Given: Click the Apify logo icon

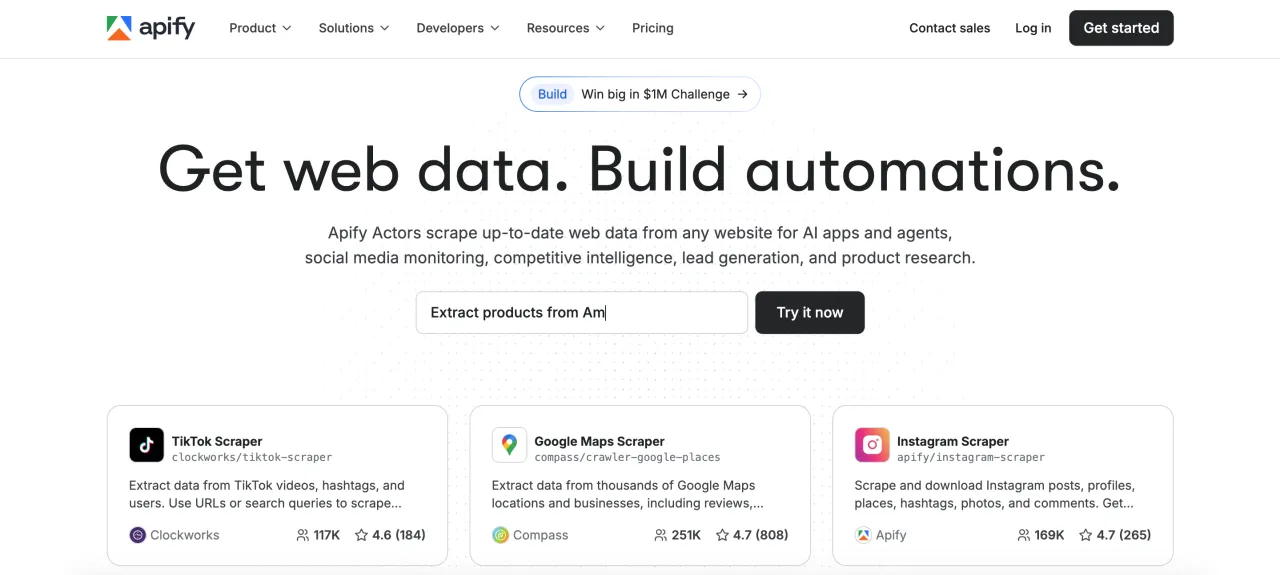Looking at the screenshot, I should pyautogui.click(x=119, y=28).
